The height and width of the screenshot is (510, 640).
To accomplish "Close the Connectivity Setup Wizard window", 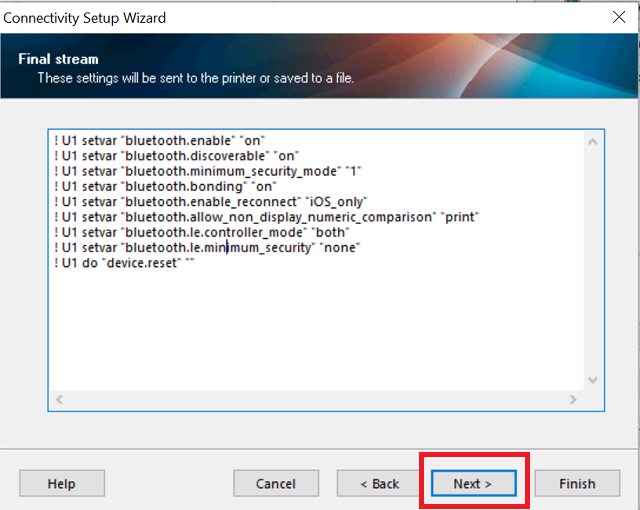I will [618, 17].
